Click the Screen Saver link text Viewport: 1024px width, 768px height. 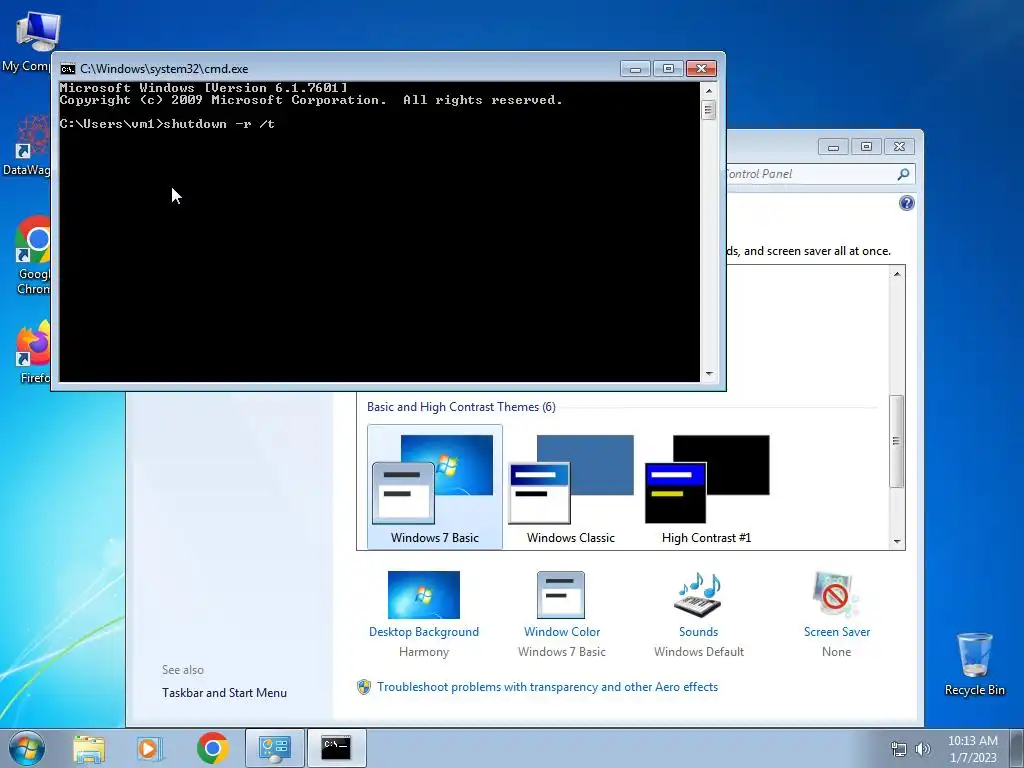click(x=837, y=632)
